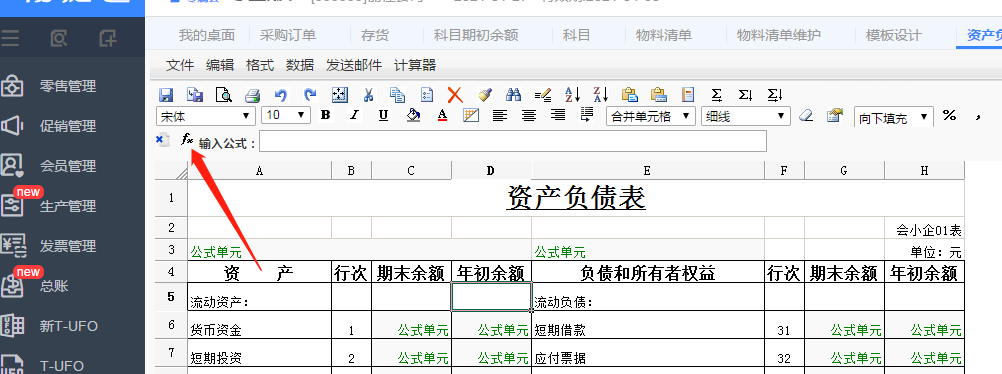Cut the selection with the scissors icon
Image resolution: width=1002 pixels, height=374 pixels.
click(x=369, y=95)
